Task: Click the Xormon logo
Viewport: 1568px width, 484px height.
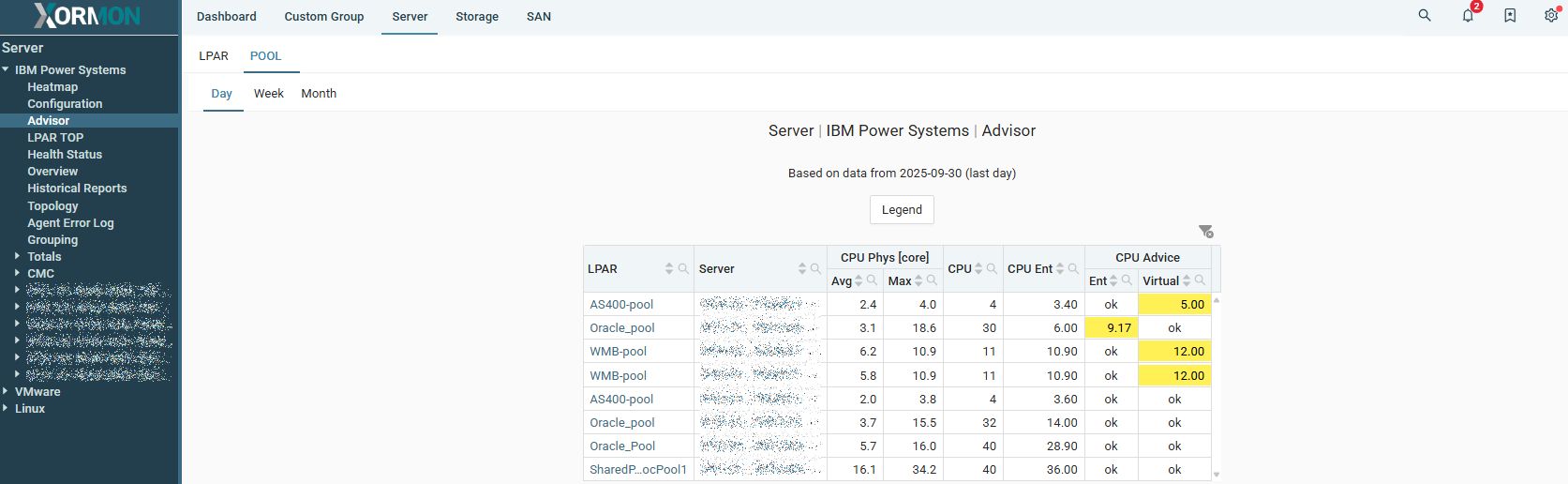Action: [x=87, y=16]
